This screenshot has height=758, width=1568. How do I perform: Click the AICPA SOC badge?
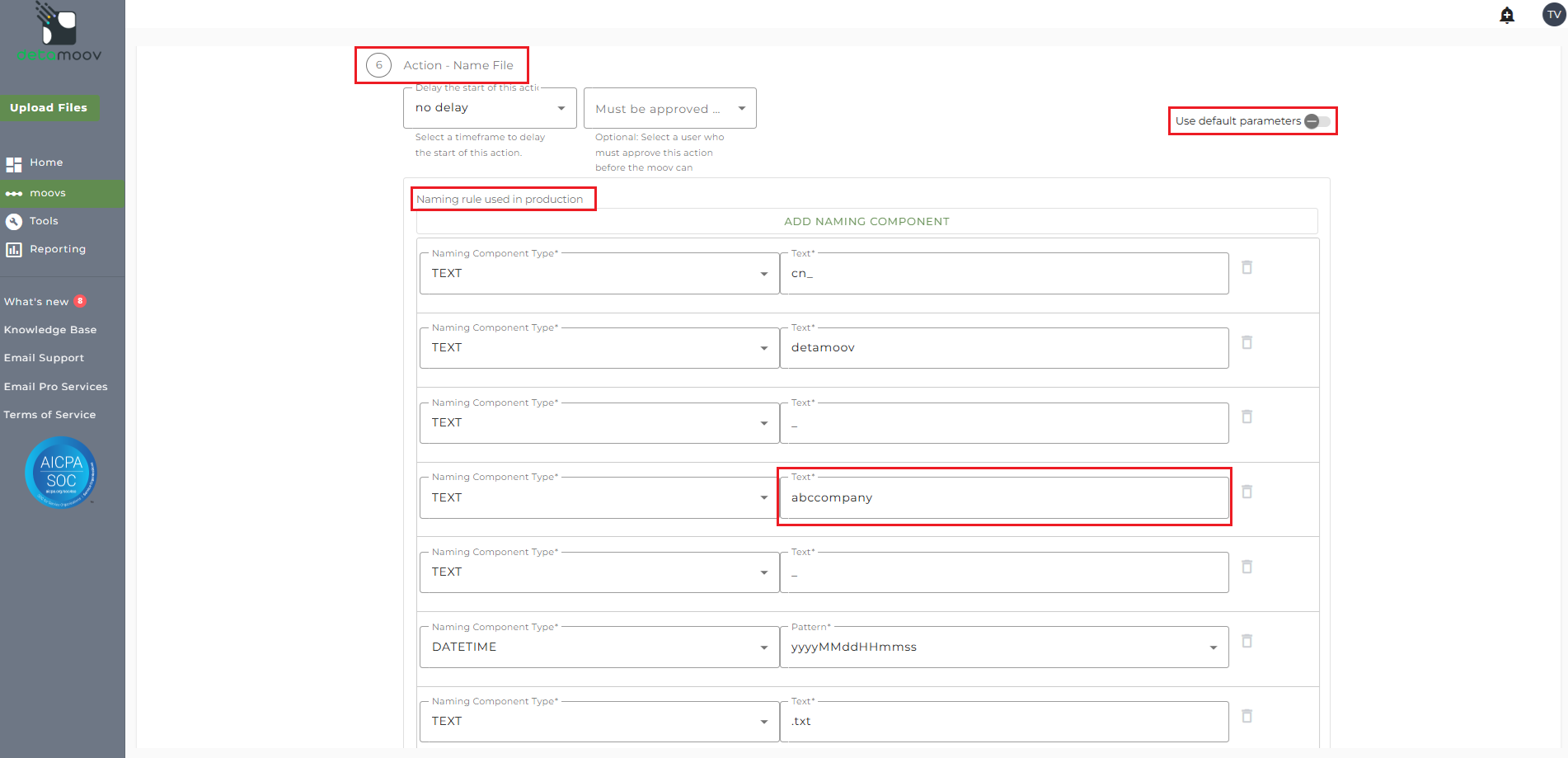click(61, 473)
